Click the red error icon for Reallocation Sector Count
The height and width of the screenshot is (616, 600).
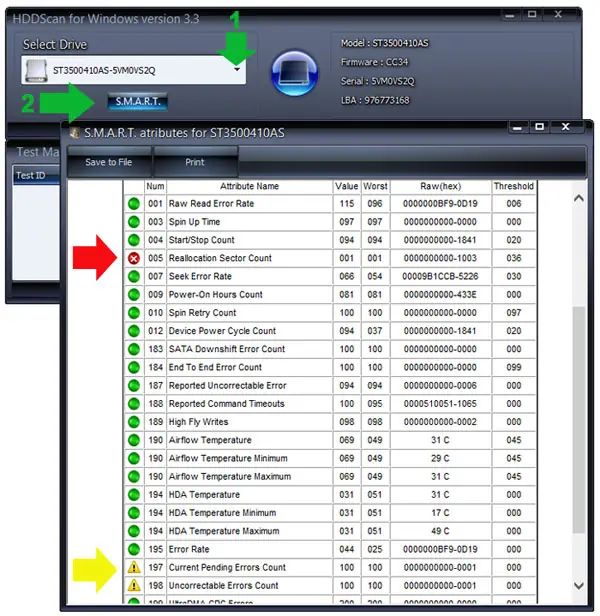point(134,258)
